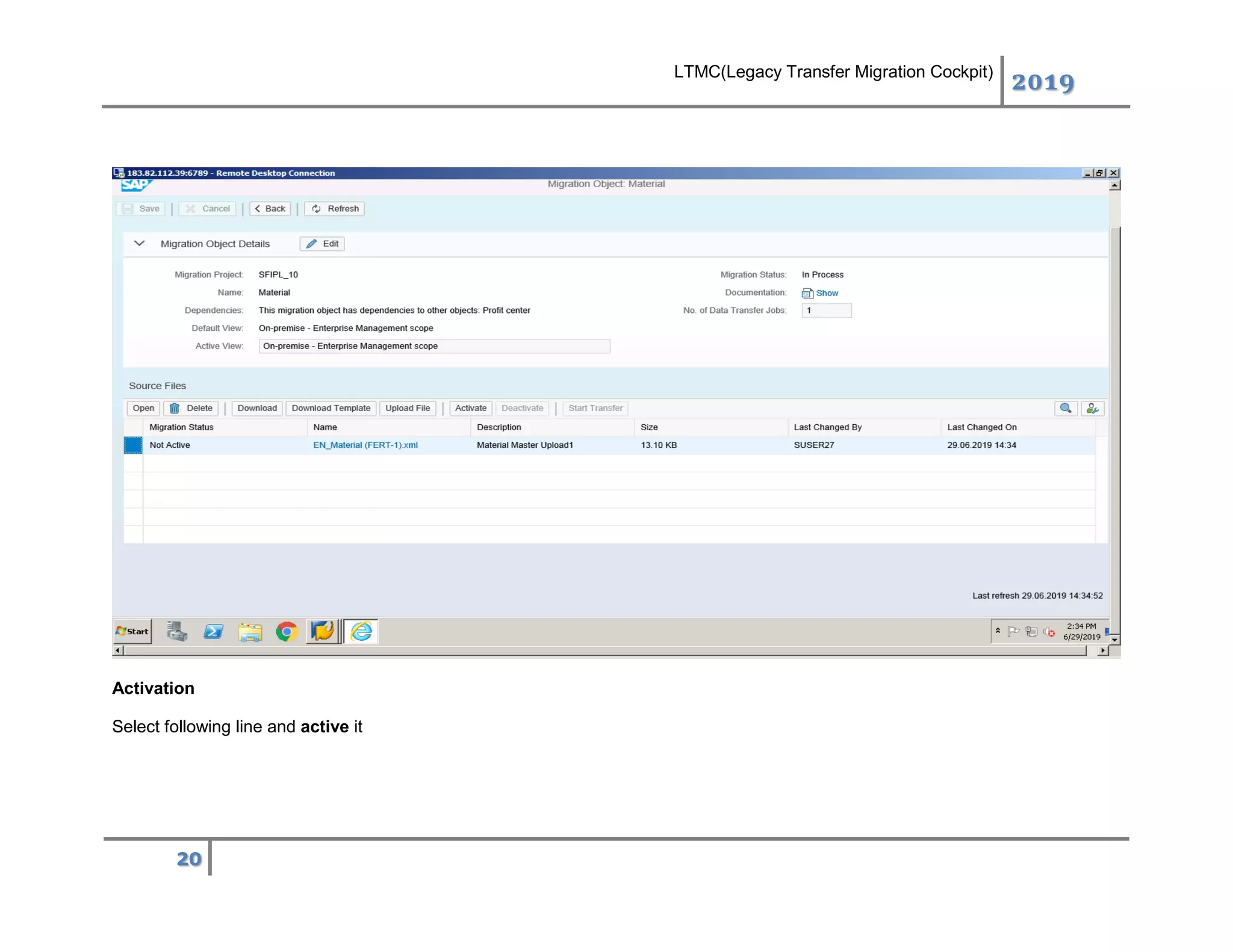This screenshot has height=952, width=1233.
Task: Click the horizontal scrollbar right arrow
Action: (1102, 651)
